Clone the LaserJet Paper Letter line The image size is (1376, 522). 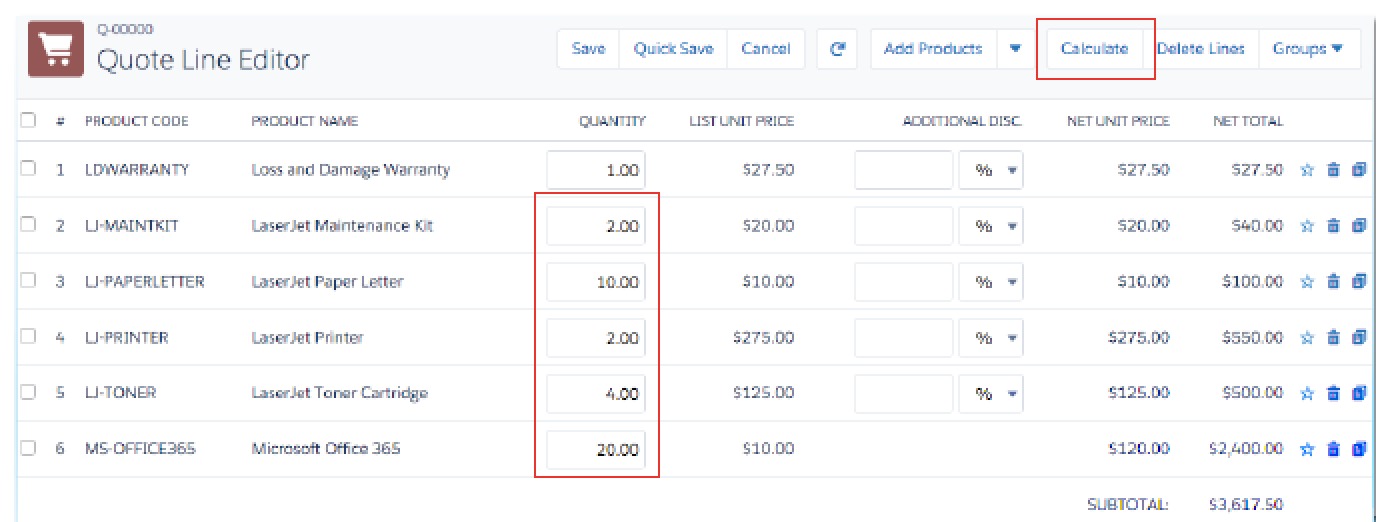(x=1358, y=283)
